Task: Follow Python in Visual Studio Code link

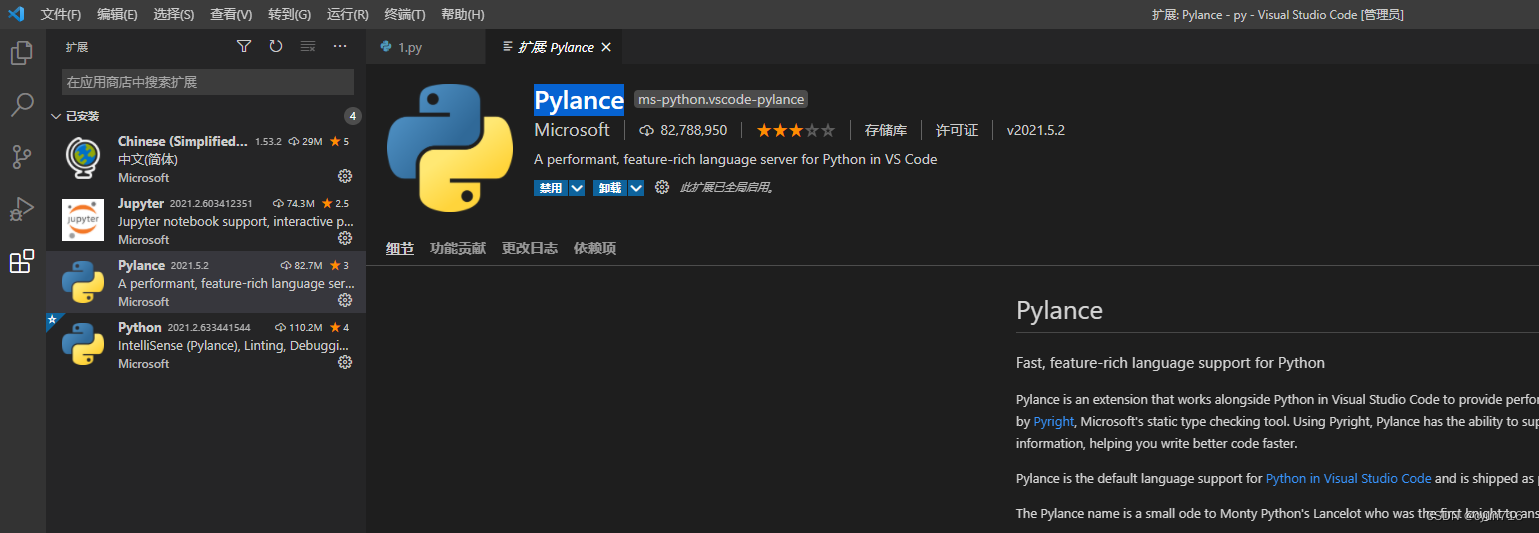Action: click(1349, 478)
